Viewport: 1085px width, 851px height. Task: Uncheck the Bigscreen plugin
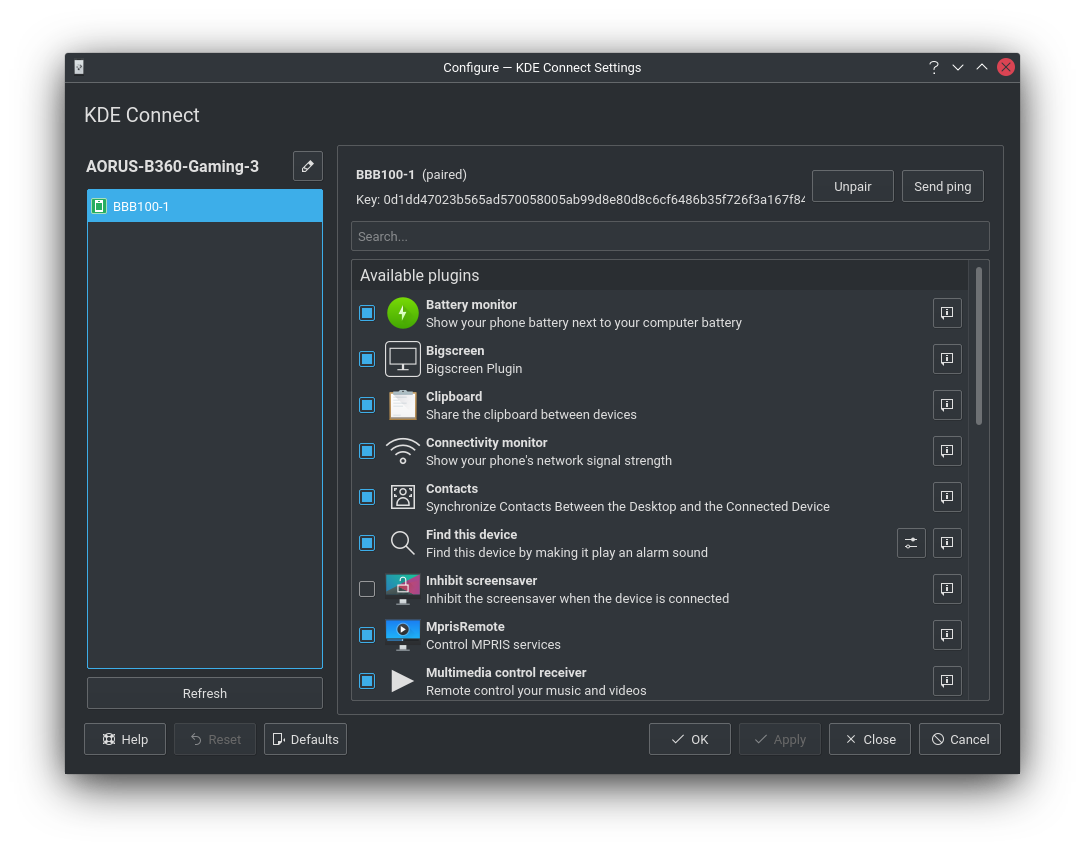click(x=367, y=359)
